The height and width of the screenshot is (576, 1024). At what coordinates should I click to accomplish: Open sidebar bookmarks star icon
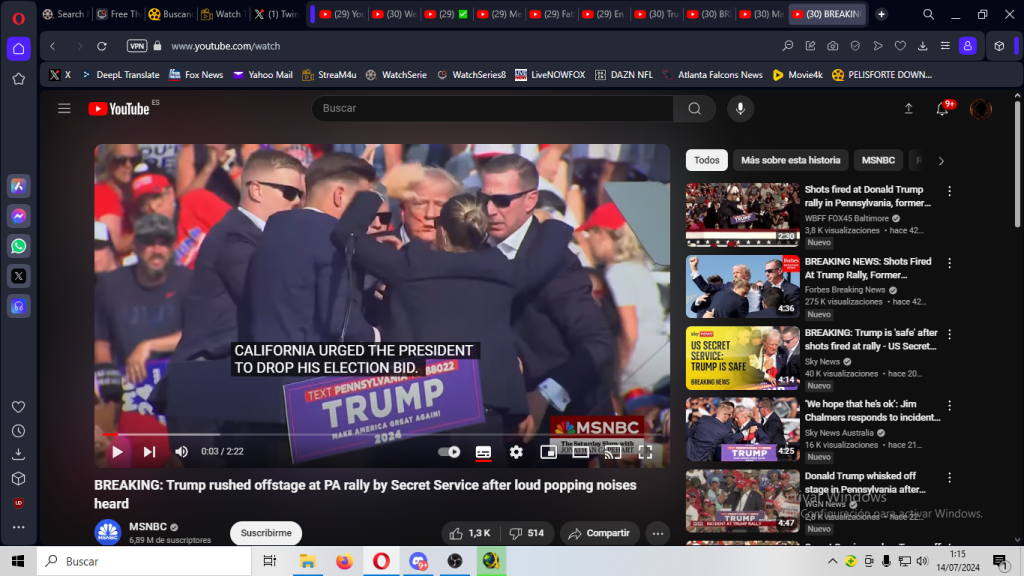[18, 79]
